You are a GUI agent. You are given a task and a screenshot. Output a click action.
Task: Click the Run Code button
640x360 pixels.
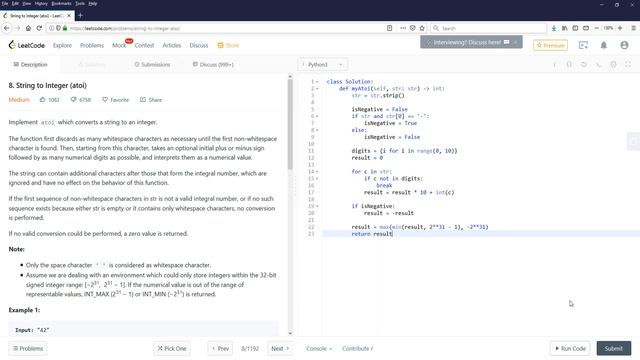tap(570, 349)
